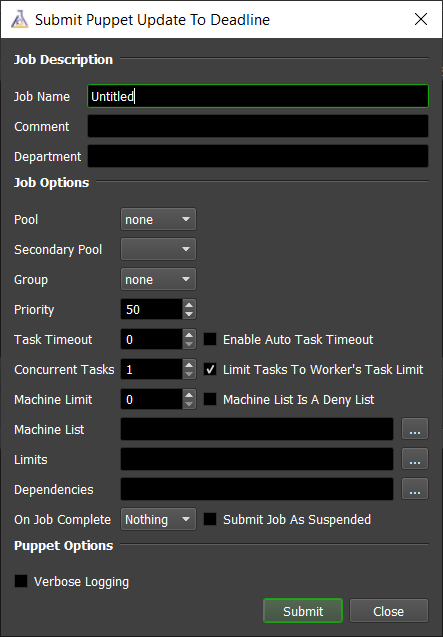
Task: Click the Deadline flask icon in title bar
Action: (x=19, y=19)
